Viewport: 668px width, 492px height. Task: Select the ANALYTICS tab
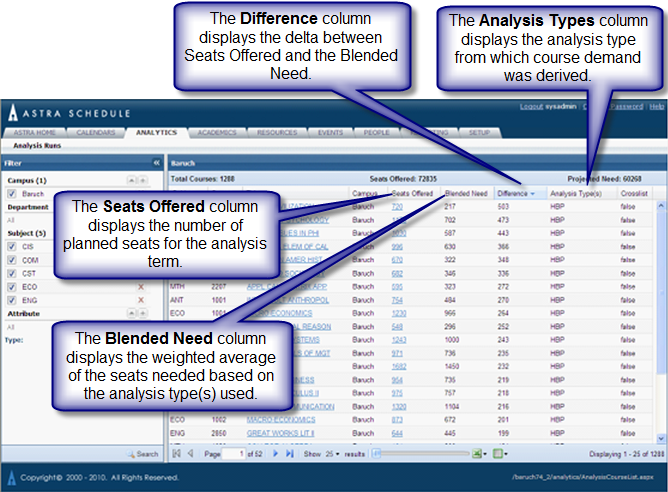[156, 132]
